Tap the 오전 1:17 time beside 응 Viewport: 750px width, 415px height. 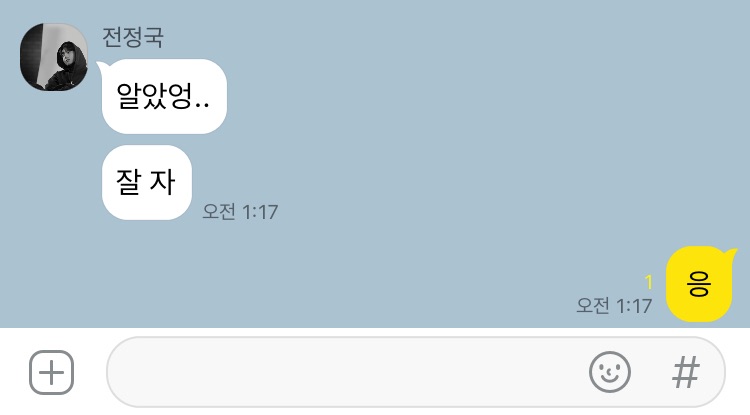click(x=614, y=306)
